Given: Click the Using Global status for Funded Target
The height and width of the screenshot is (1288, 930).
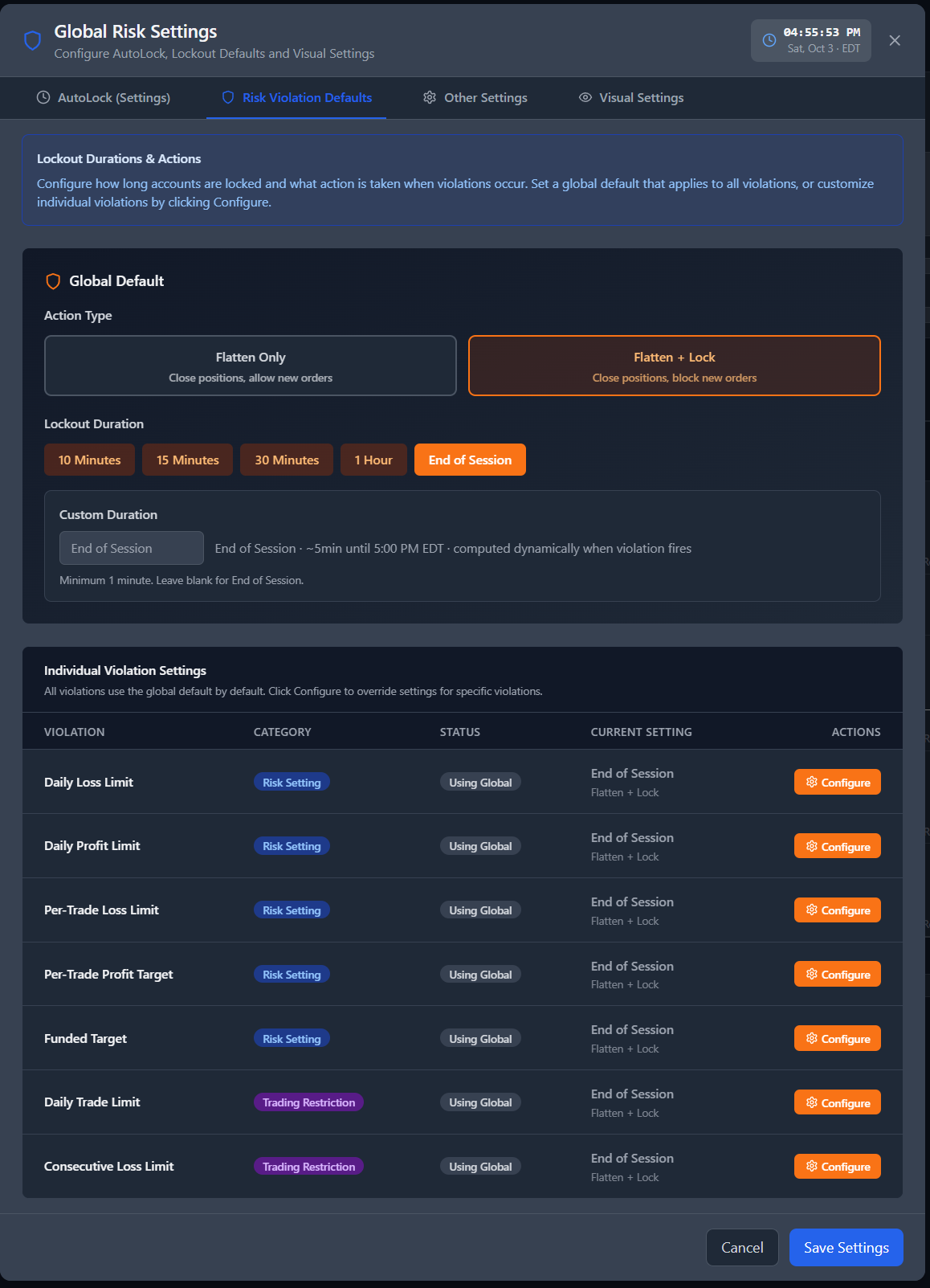Looking at the screenshot, I should (x=480, y=1039).
